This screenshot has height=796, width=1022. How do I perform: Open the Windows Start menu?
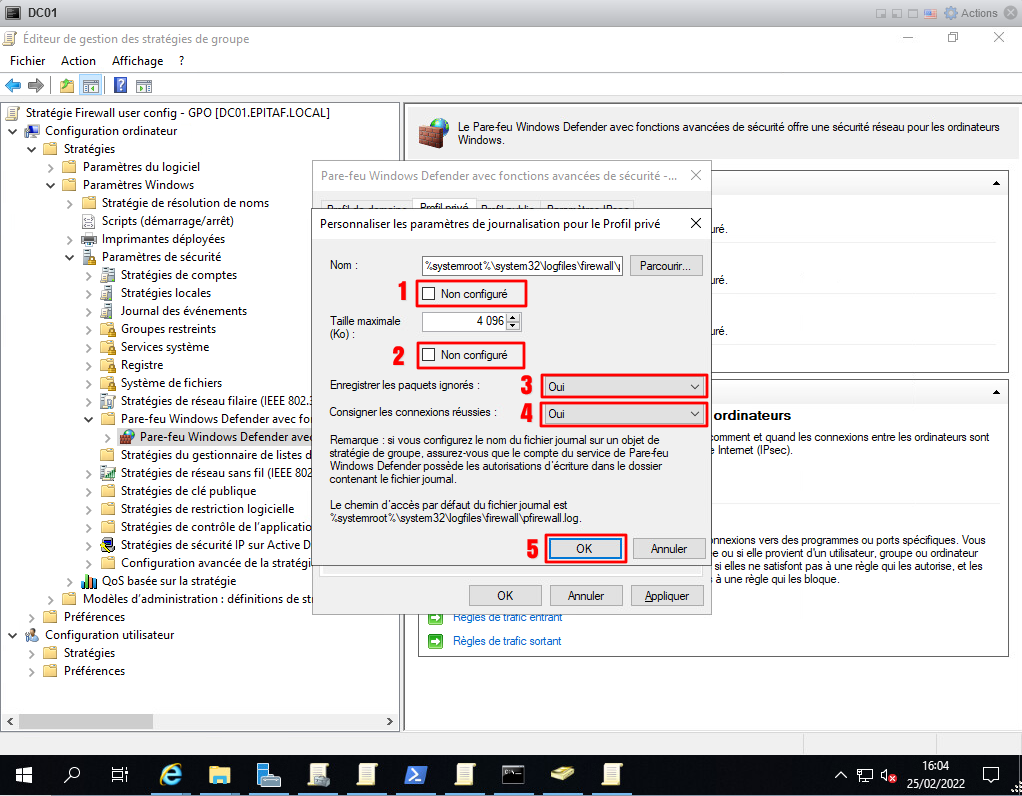[x=24, y=774]
